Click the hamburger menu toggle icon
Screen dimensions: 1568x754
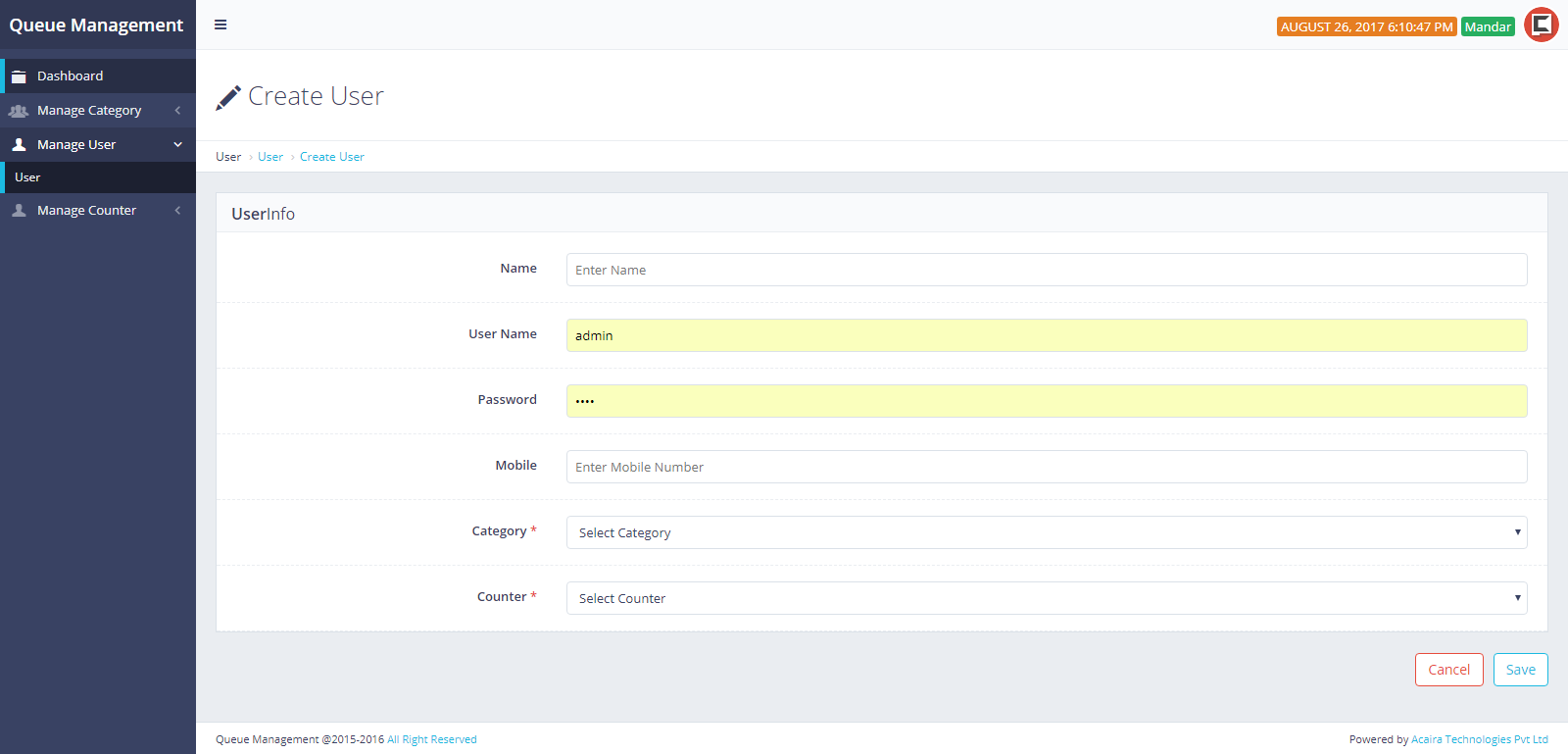click(x=220, y=25)
